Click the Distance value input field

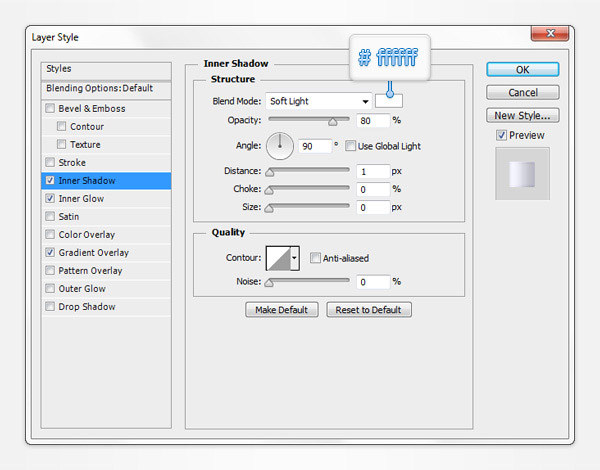click(373, 171)
